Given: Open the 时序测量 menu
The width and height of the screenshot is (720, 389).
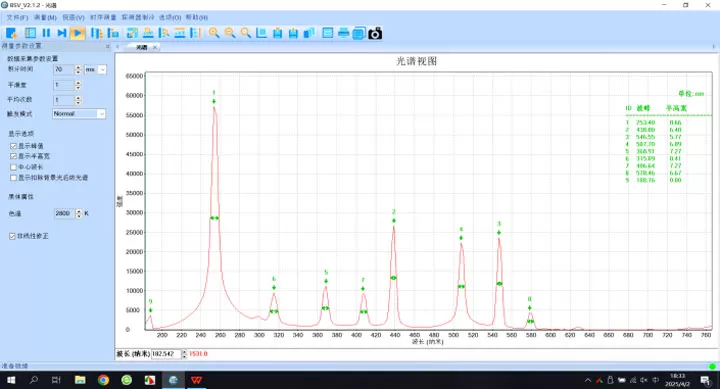Looking at the screenshot, I should click(x=103, y=17).
